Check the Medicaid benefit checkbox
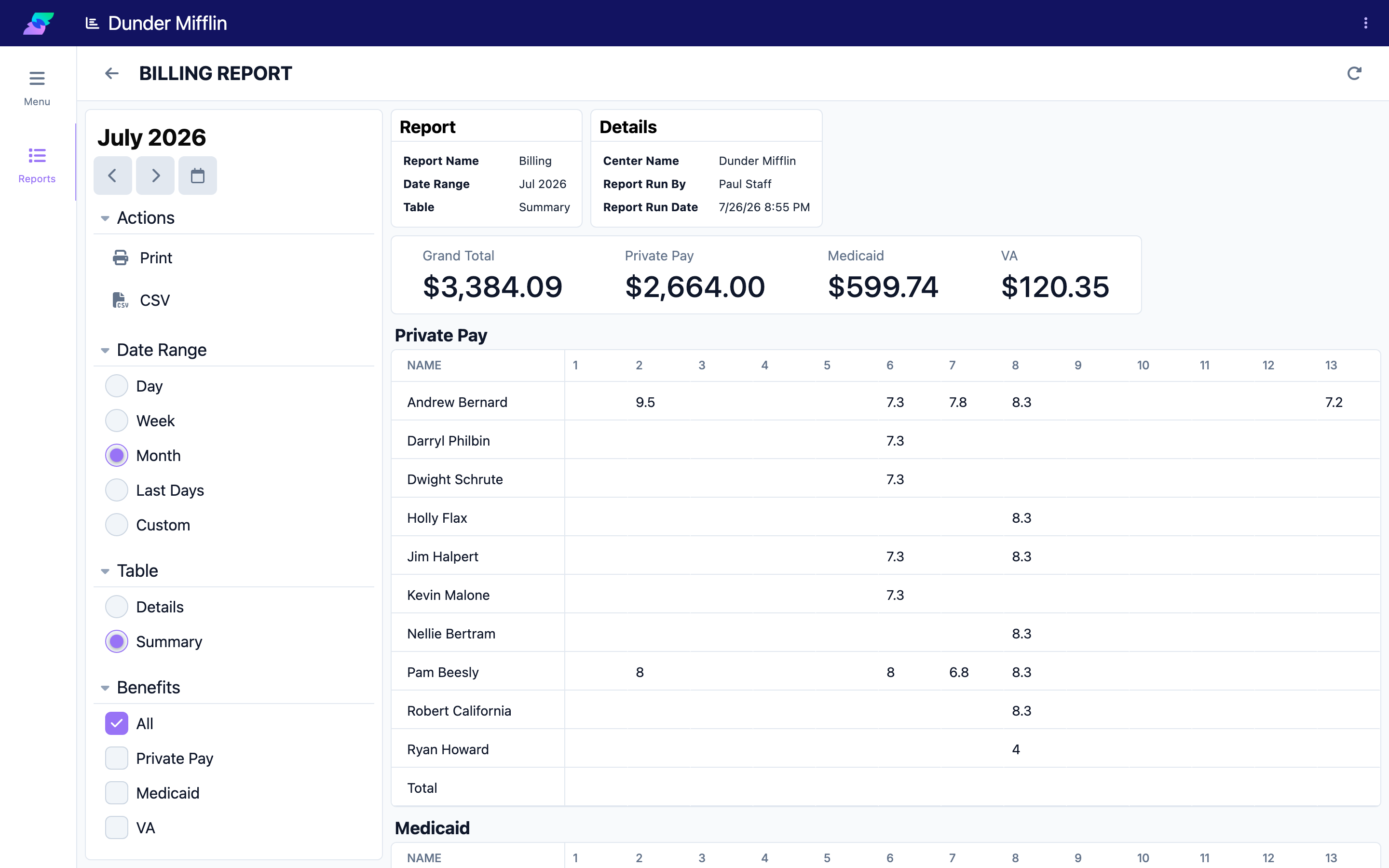 (117, 793)
